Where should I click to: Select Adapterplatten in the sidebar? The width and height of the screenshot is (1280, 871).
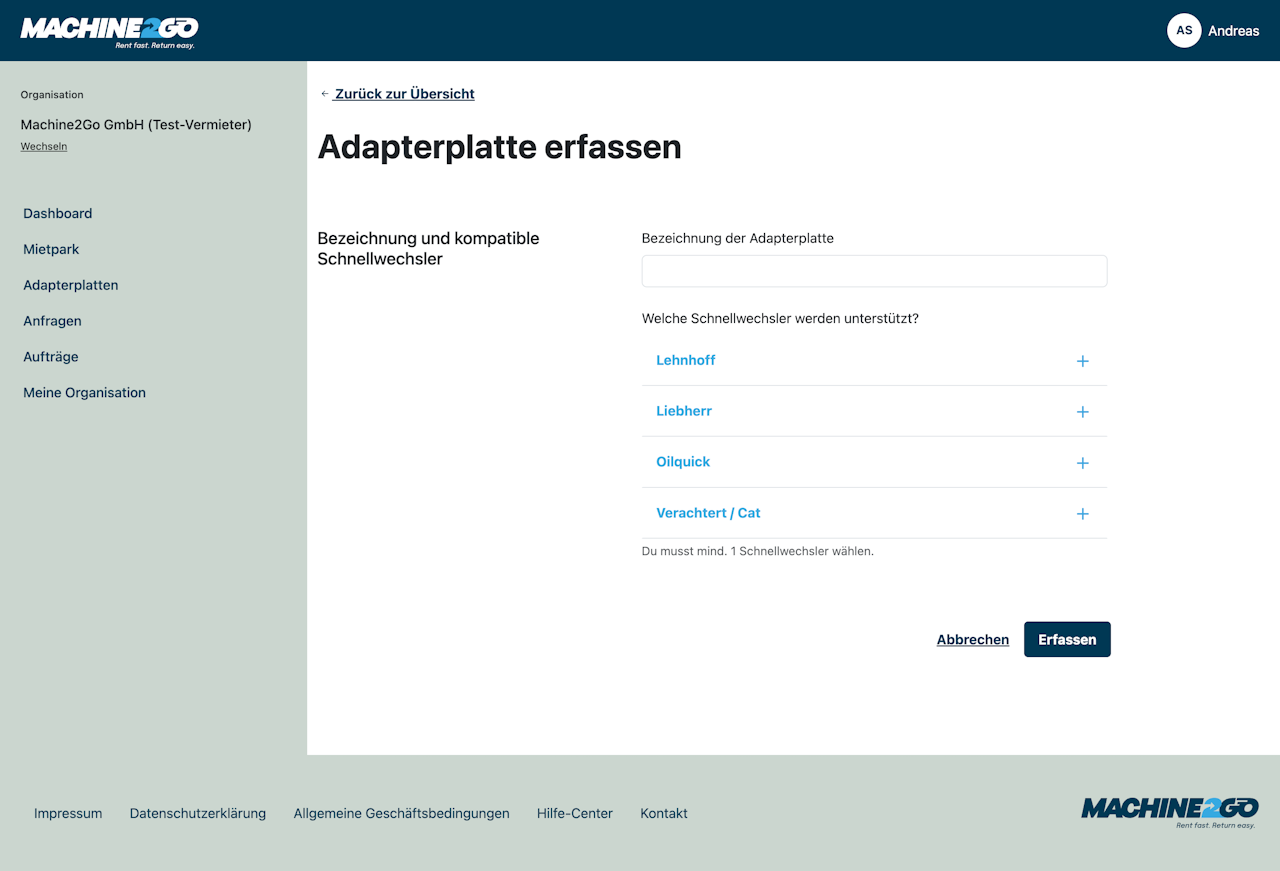tap(71, 285)
